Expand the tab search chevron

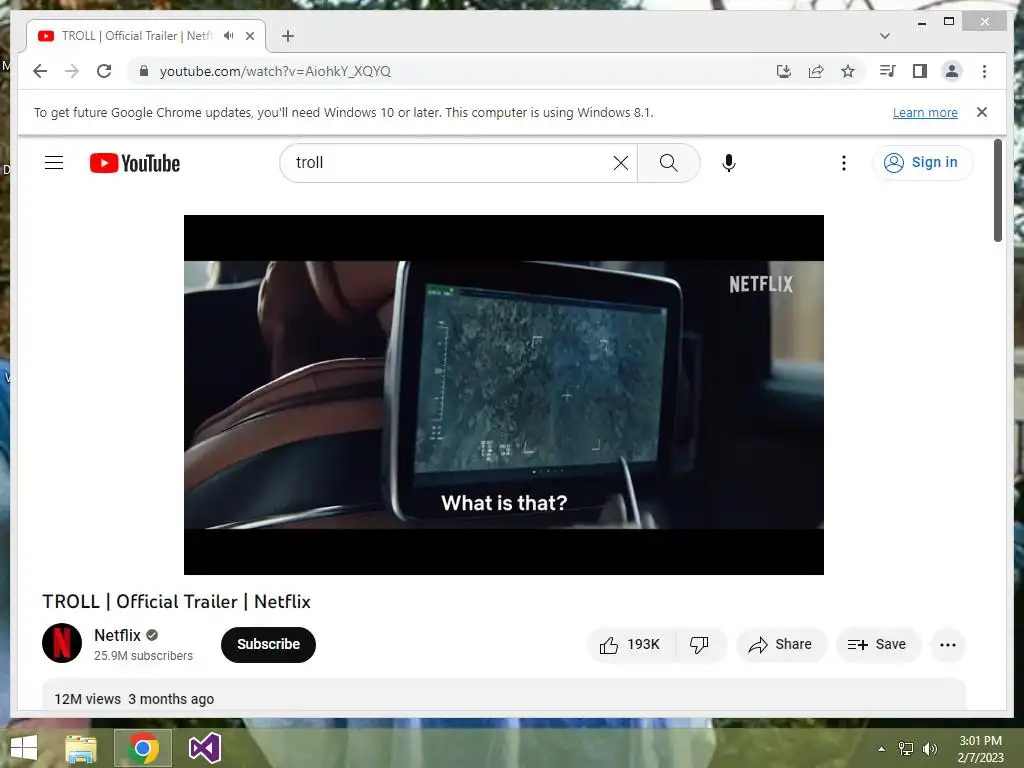(x=884, y=36)
